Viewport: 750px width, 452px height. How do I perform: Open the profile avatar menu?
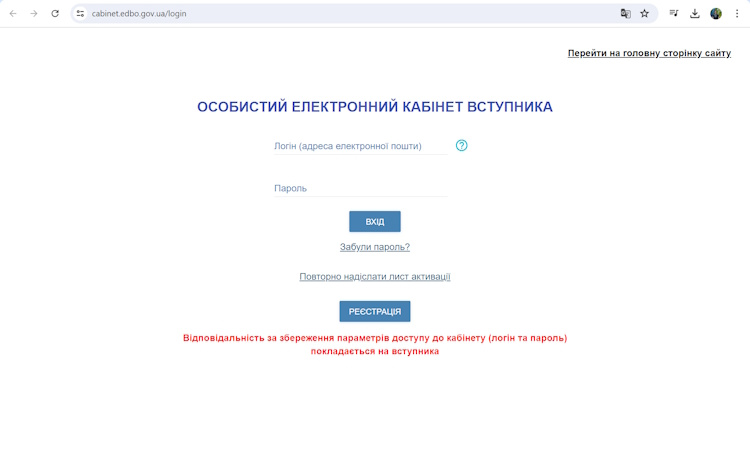coord(716,13)
